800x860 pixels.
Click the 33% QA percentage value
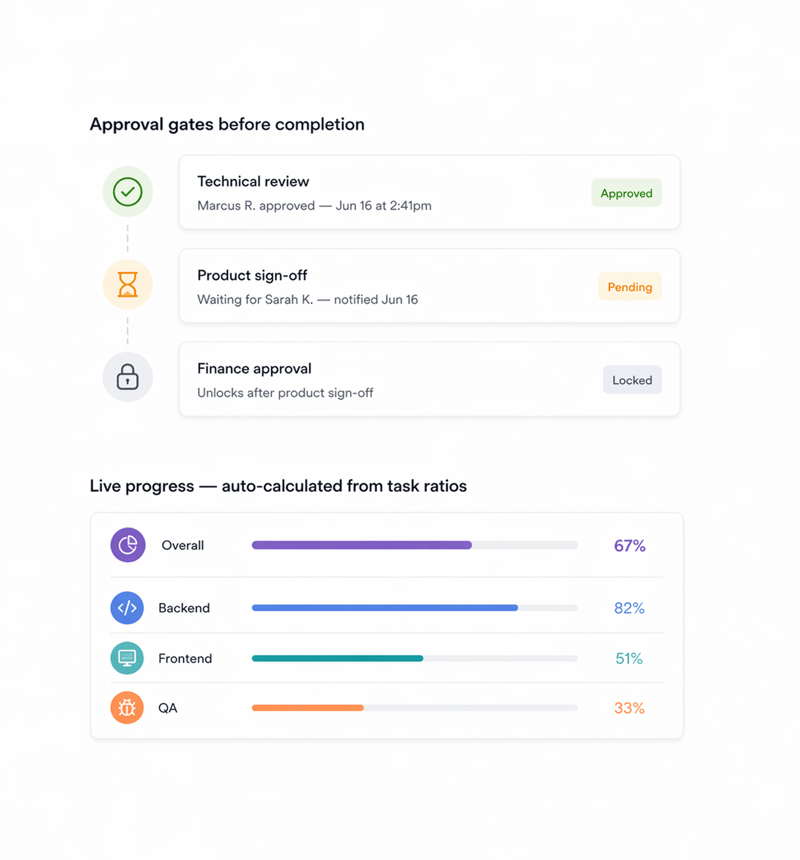(629, 708)
